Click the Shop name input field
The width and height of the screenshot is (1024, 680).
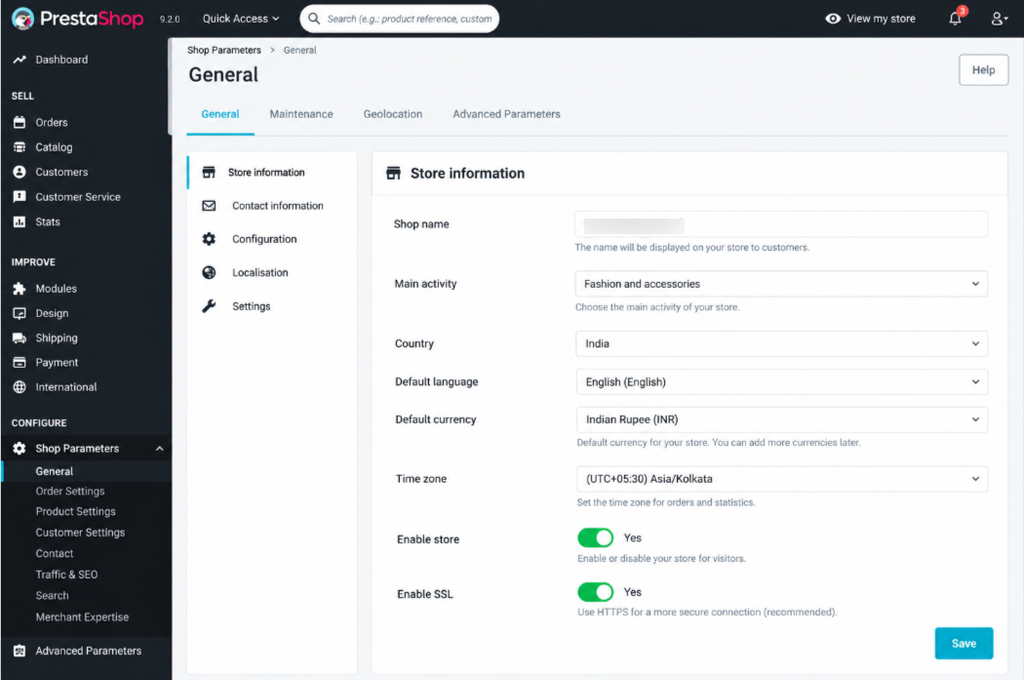click(x=781, y=224)
